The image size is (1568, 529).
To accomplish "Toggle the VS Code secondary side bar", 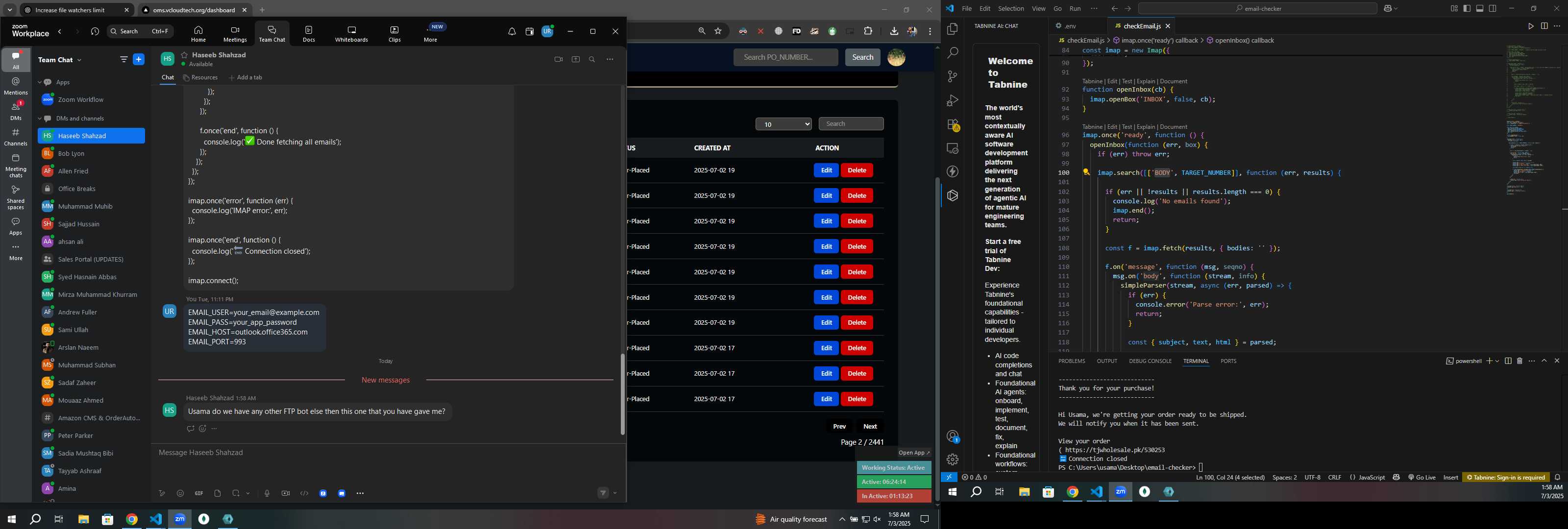I will click(1493, 8).
